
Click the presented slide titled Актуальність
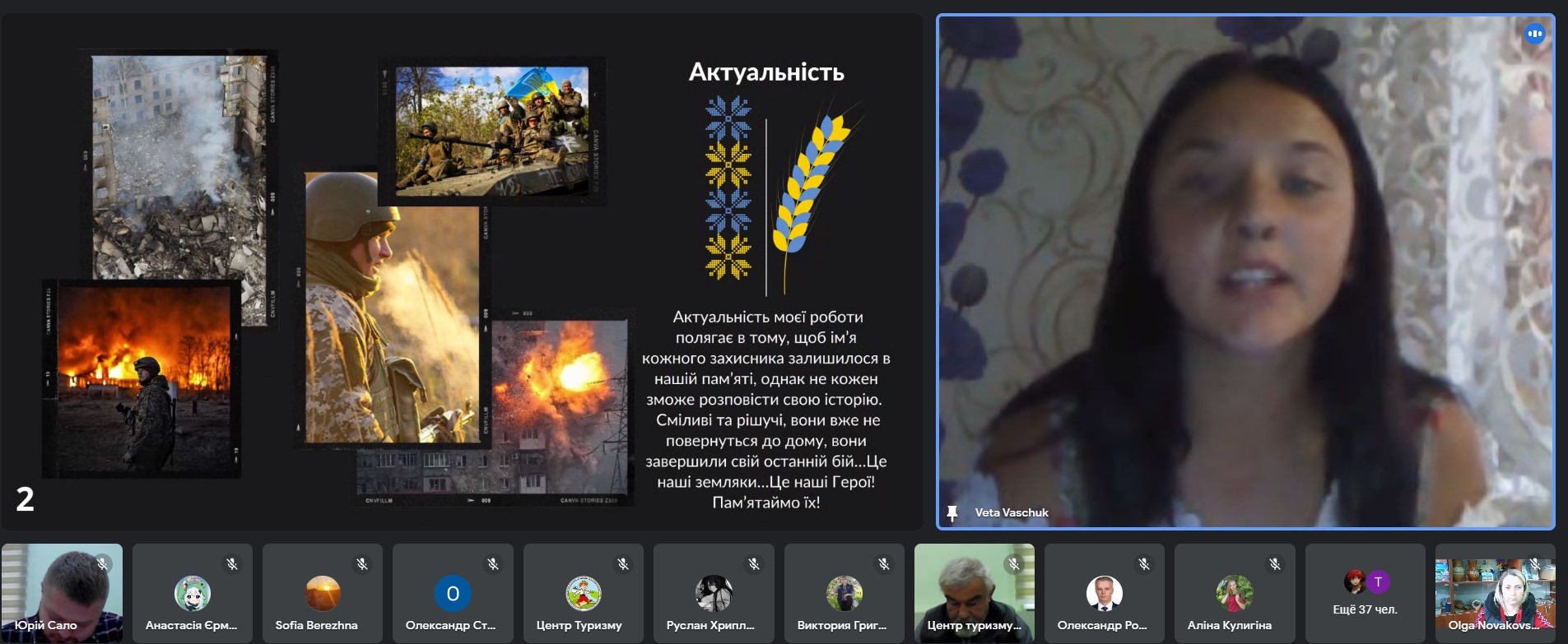point(461,271)
